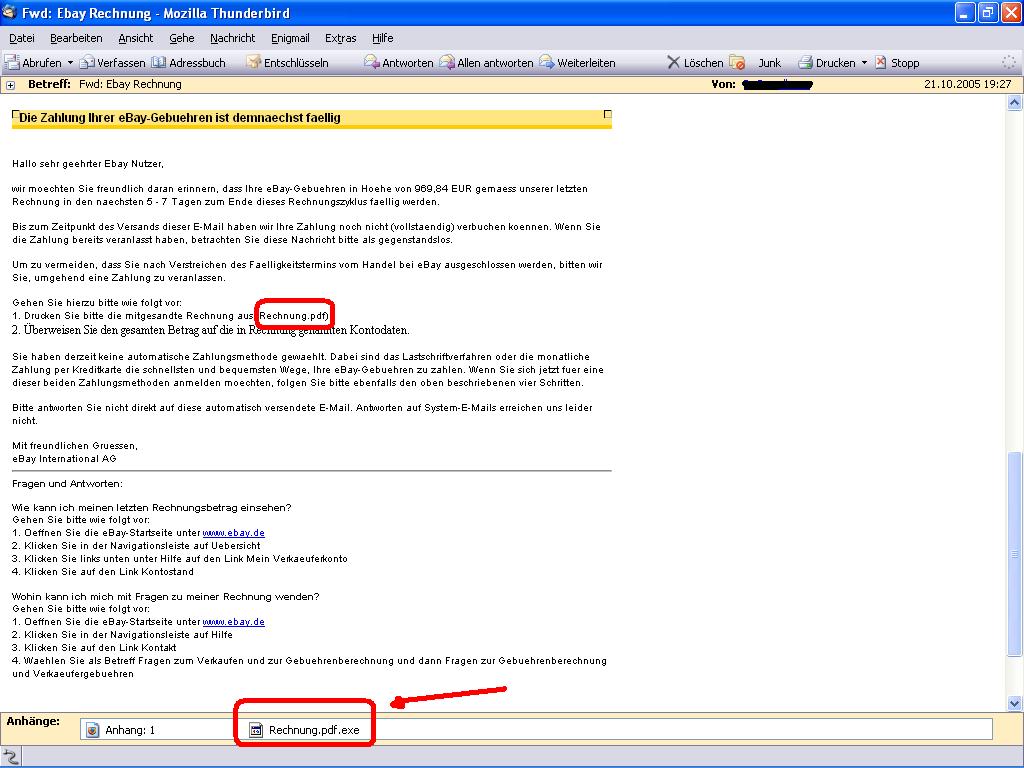Click the Von: sender label
Screen dimensions: 1024x768
723,84
